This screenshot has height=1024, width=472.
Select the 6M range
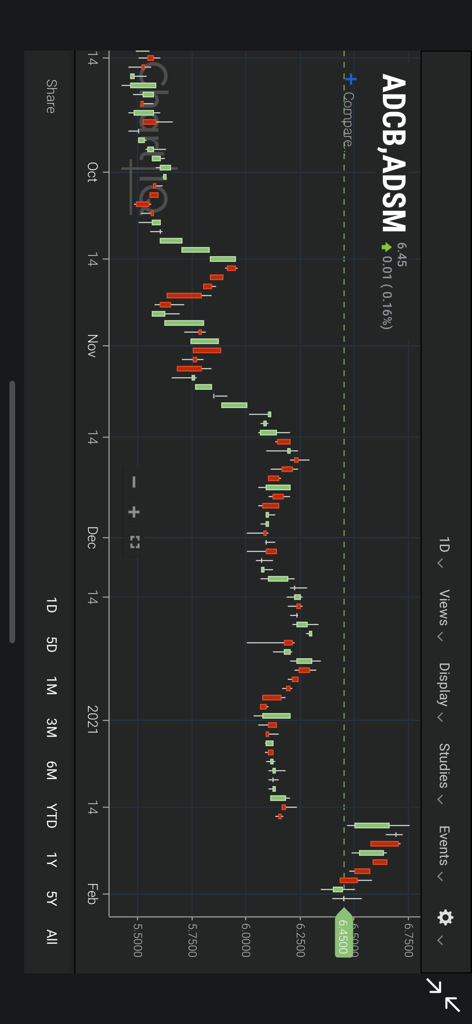pyautogui.click(x=52, y=771)
